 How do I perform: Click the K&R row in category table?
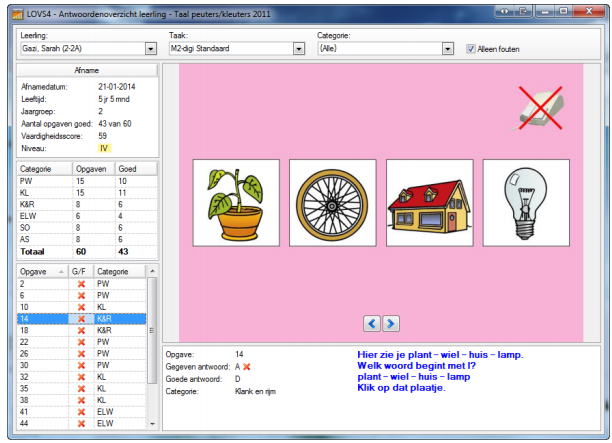87,205
